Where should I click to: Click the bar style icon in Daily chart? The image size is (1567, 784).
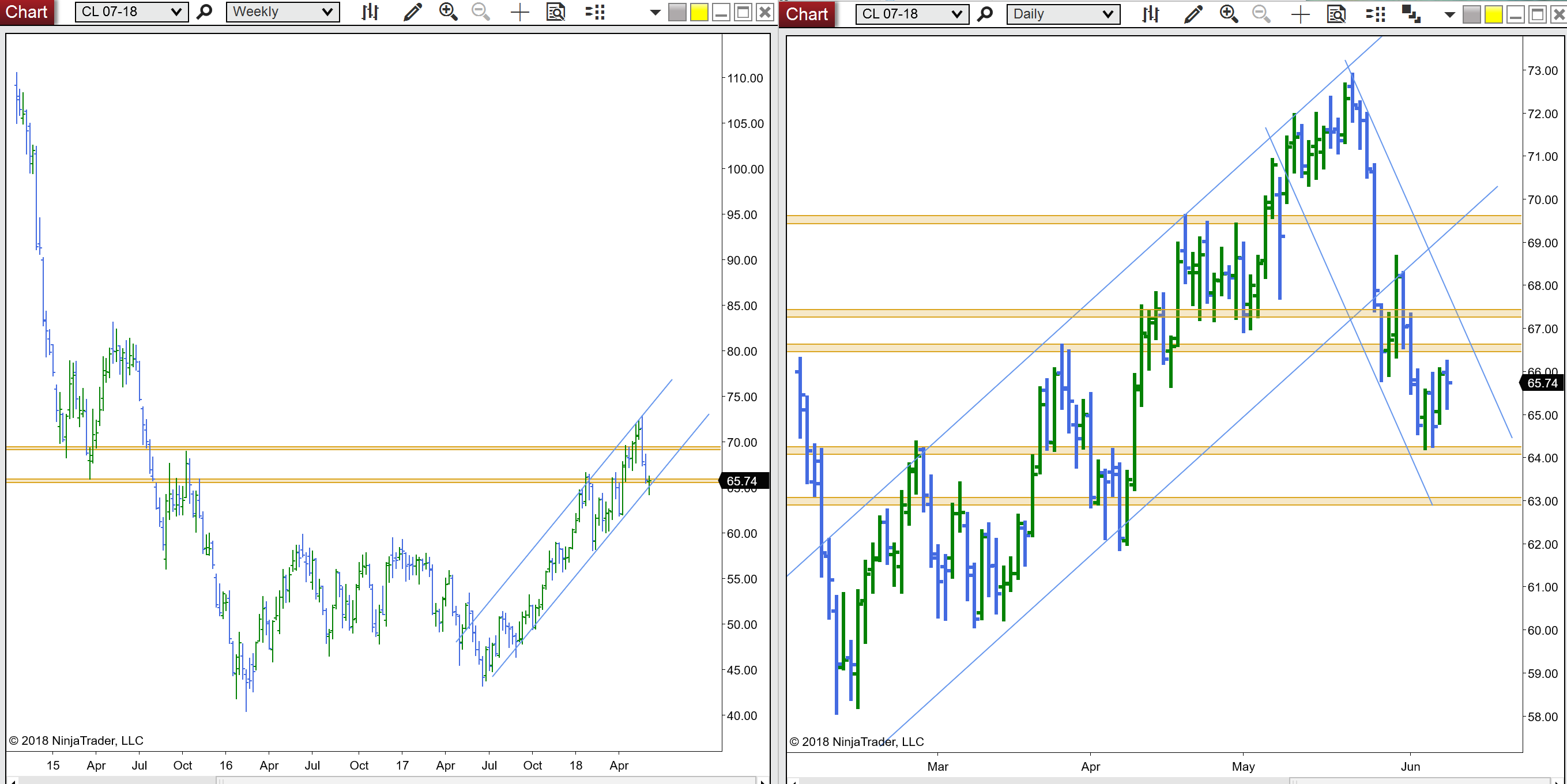click(1150, 14)
